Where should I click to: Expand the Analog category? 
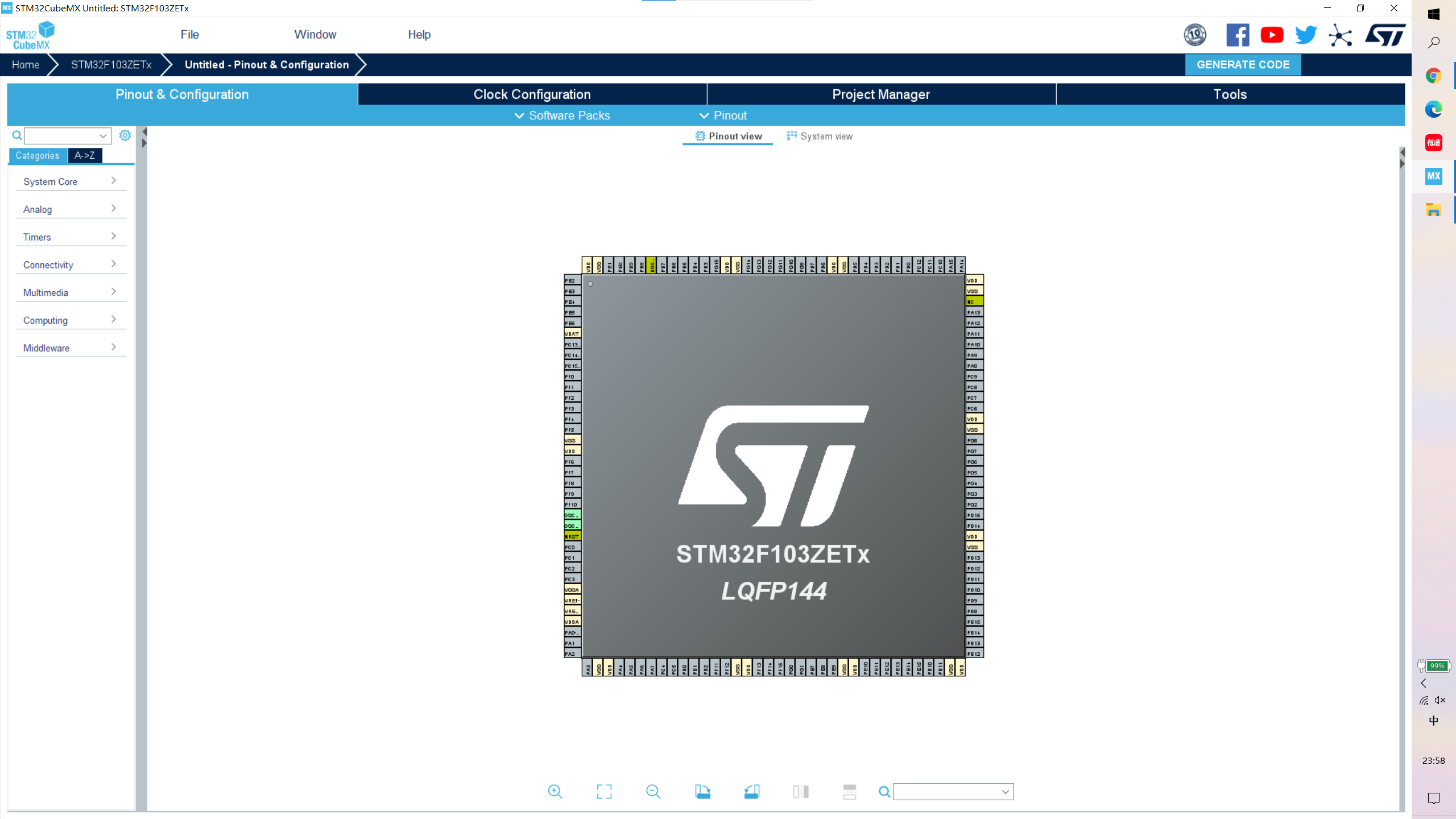(71, 209)
